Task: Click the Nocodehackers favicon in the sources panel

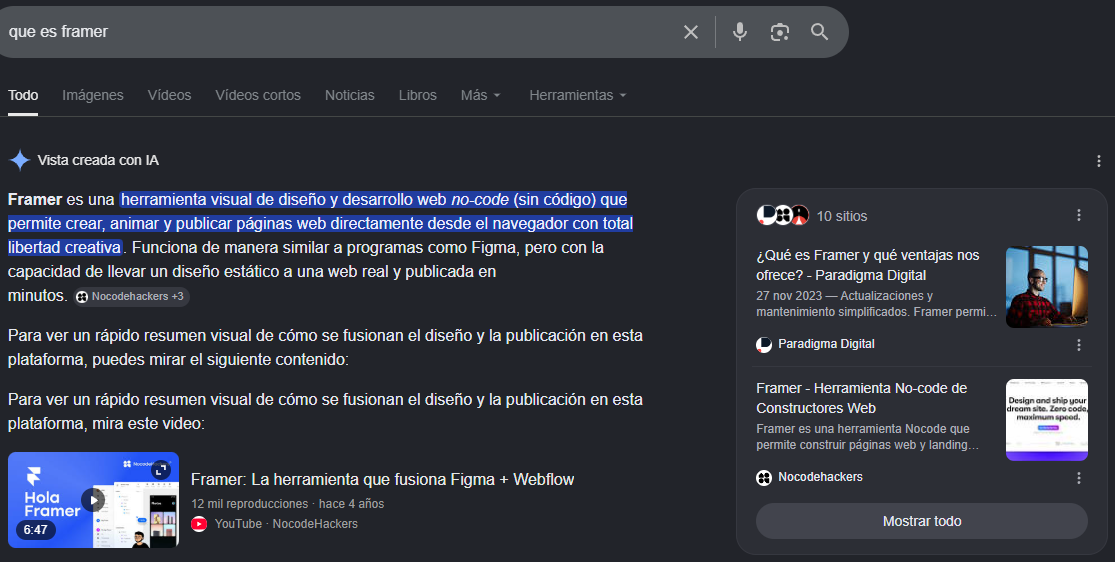Action: (764, 478)
